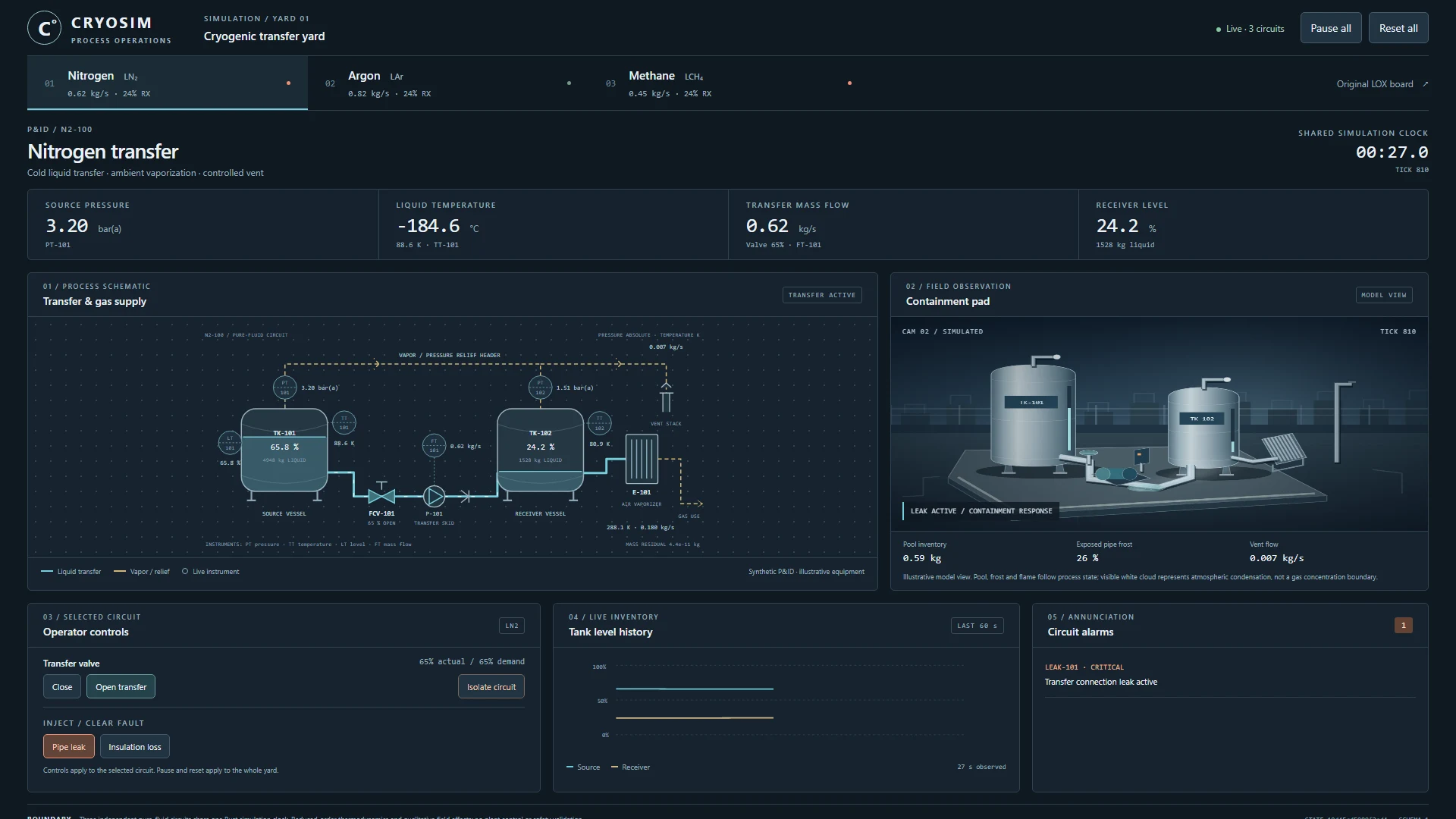Image resolution: width=1456 pixels, height=819 pixels.
Task: Click the Pool inventory 0.59 kg value
Action: [922, 558]
